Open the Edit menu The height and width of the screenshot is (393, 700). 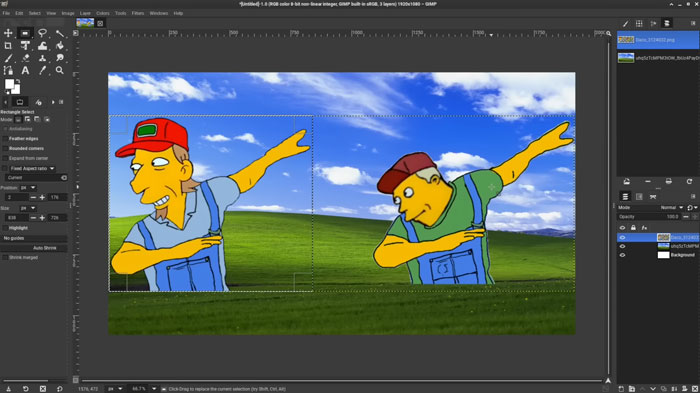coord(19,13)
